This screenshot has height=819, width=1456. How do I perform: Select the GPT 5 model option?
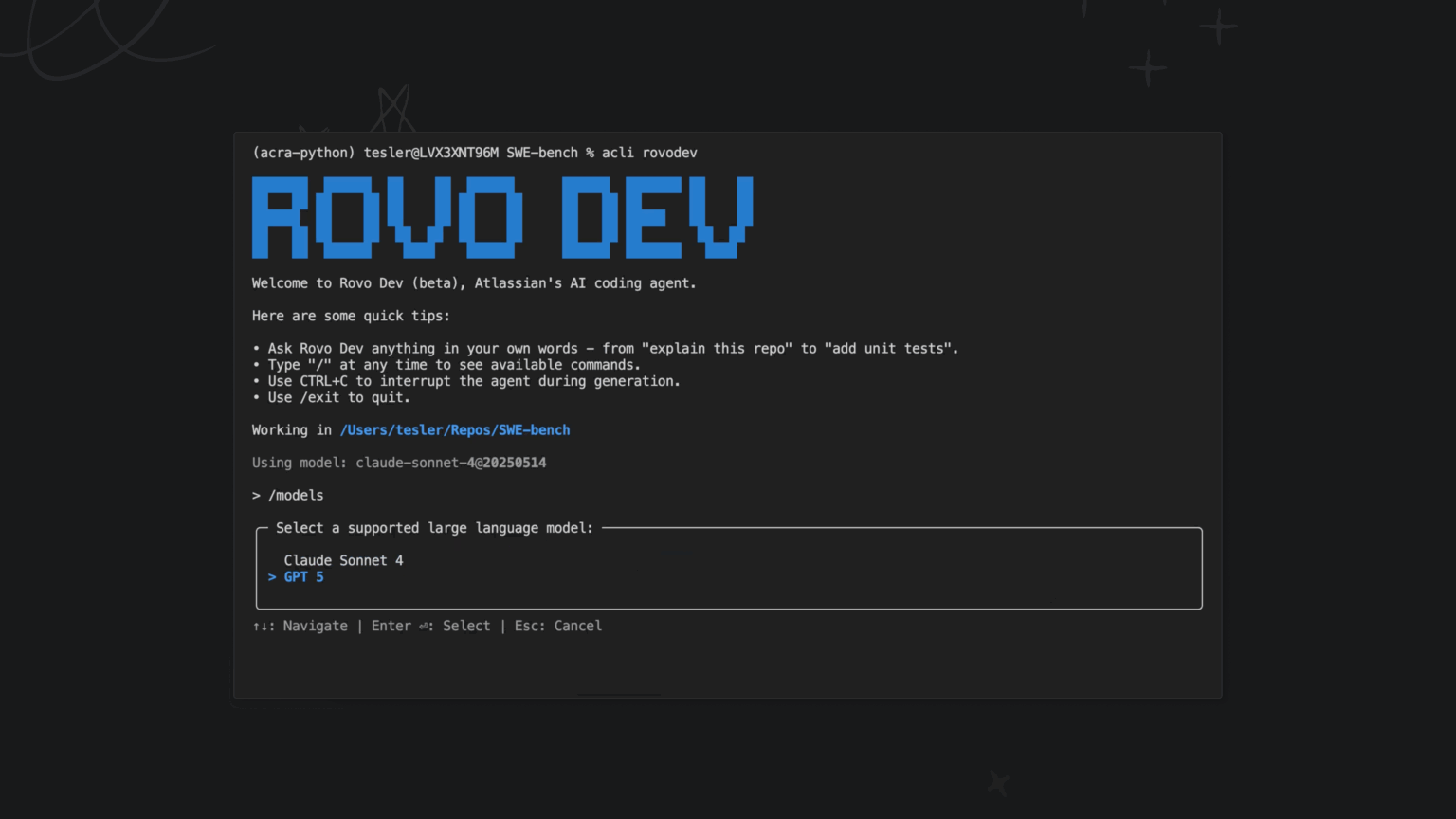click(303, 576)
